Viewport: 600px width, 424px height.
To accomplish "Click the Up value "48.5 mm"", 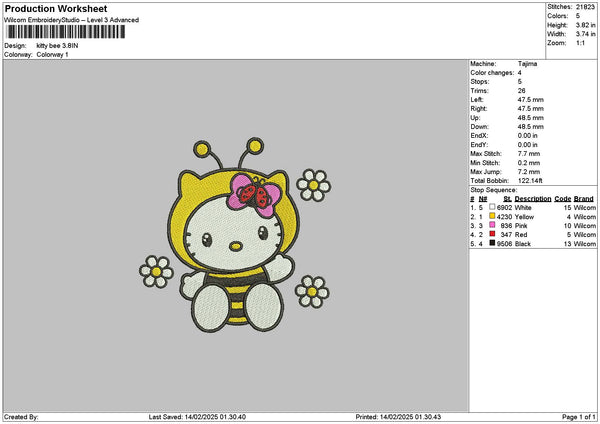I will click(530, 118).
